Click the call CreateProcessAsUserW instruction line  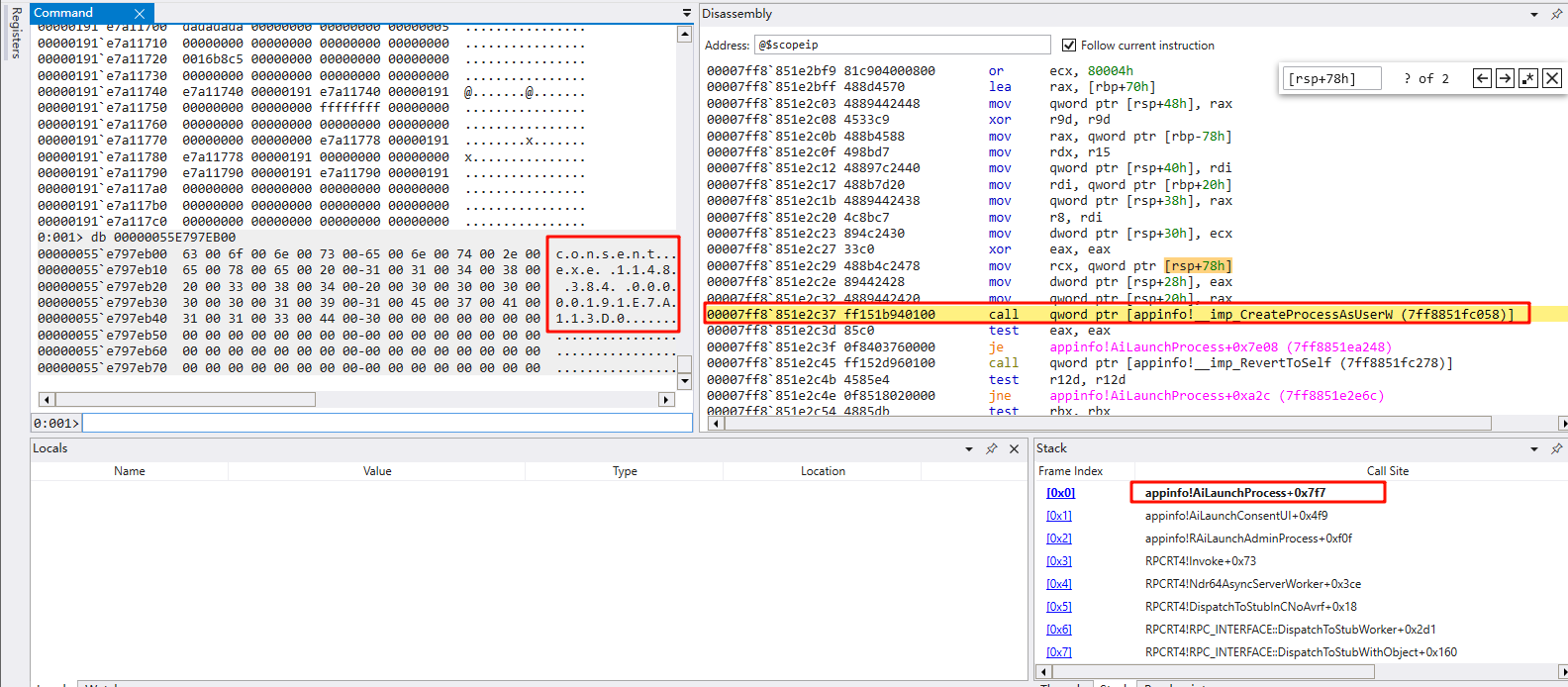(x=1110, y=315)
